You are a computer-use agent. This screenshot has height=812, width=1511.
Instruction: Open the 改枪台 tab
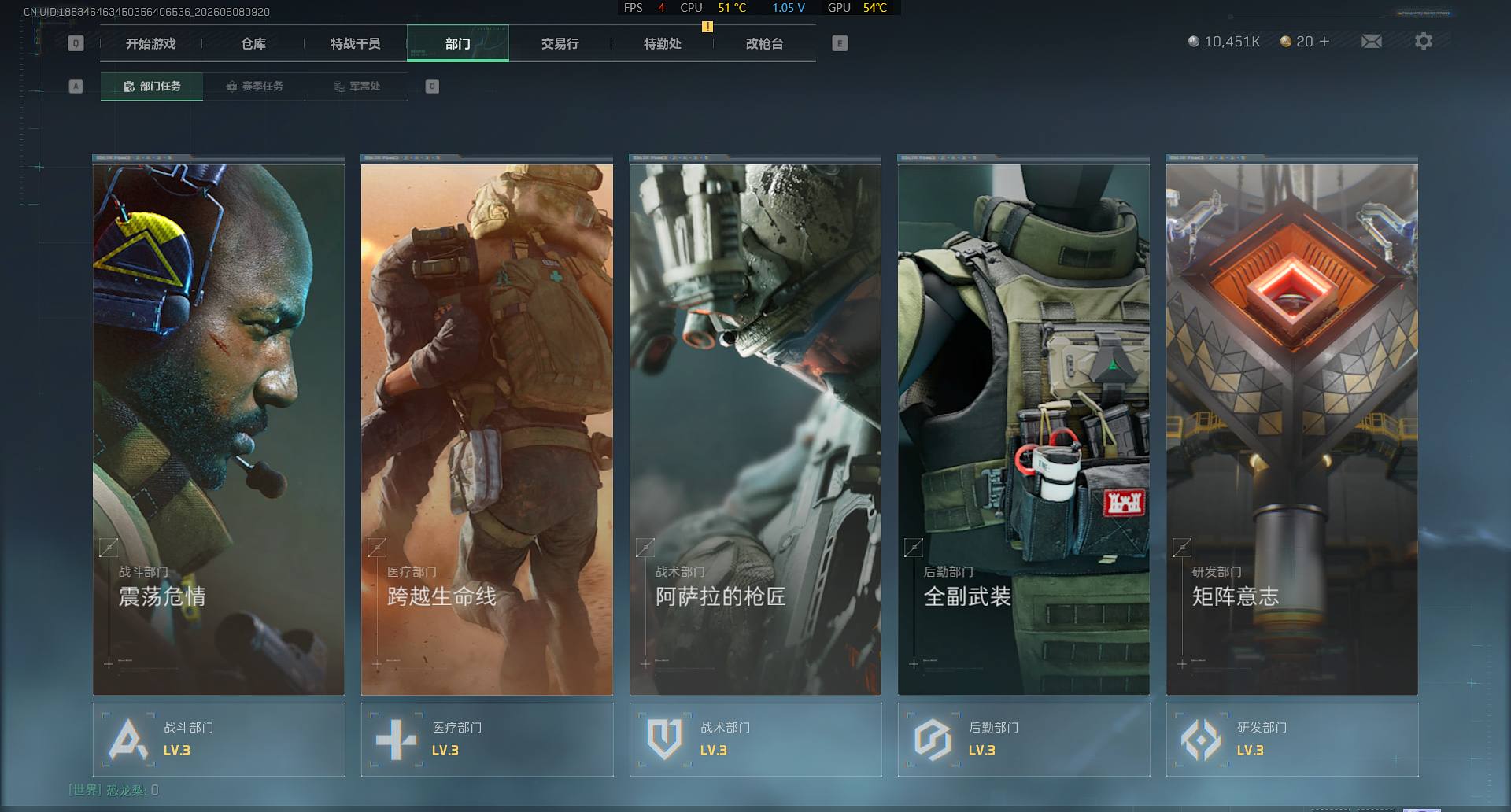click(x=765, y=43)
